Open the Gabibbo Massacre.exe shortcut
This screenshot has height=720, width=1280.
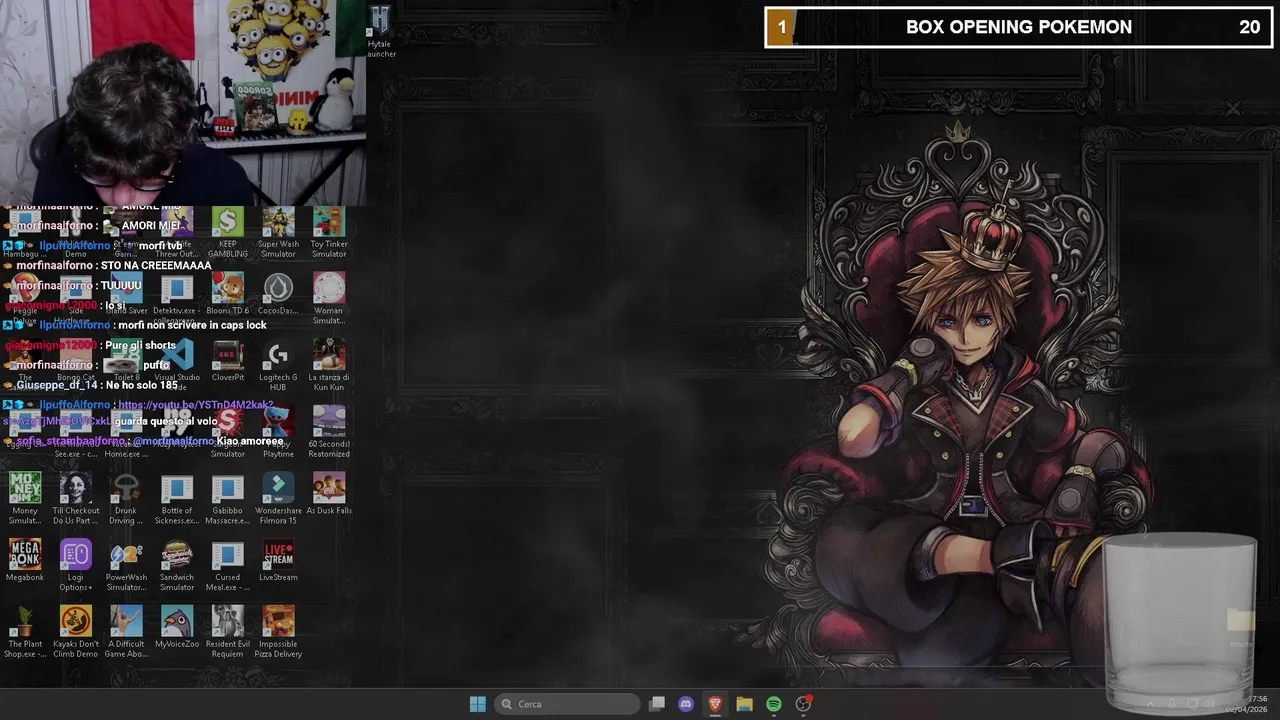(228, 499)
